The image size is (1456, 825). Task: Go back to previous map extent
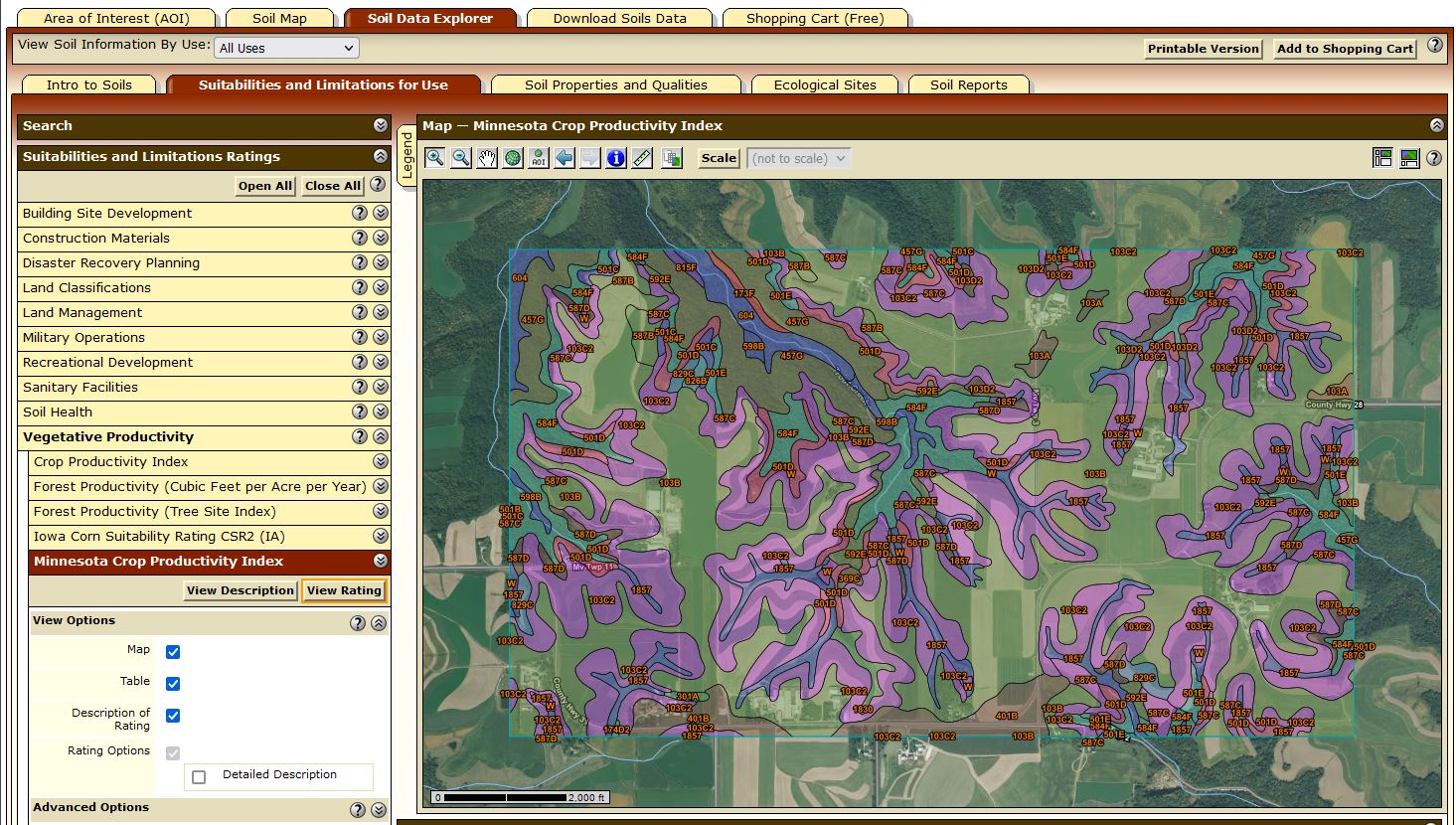pos(565,158)
